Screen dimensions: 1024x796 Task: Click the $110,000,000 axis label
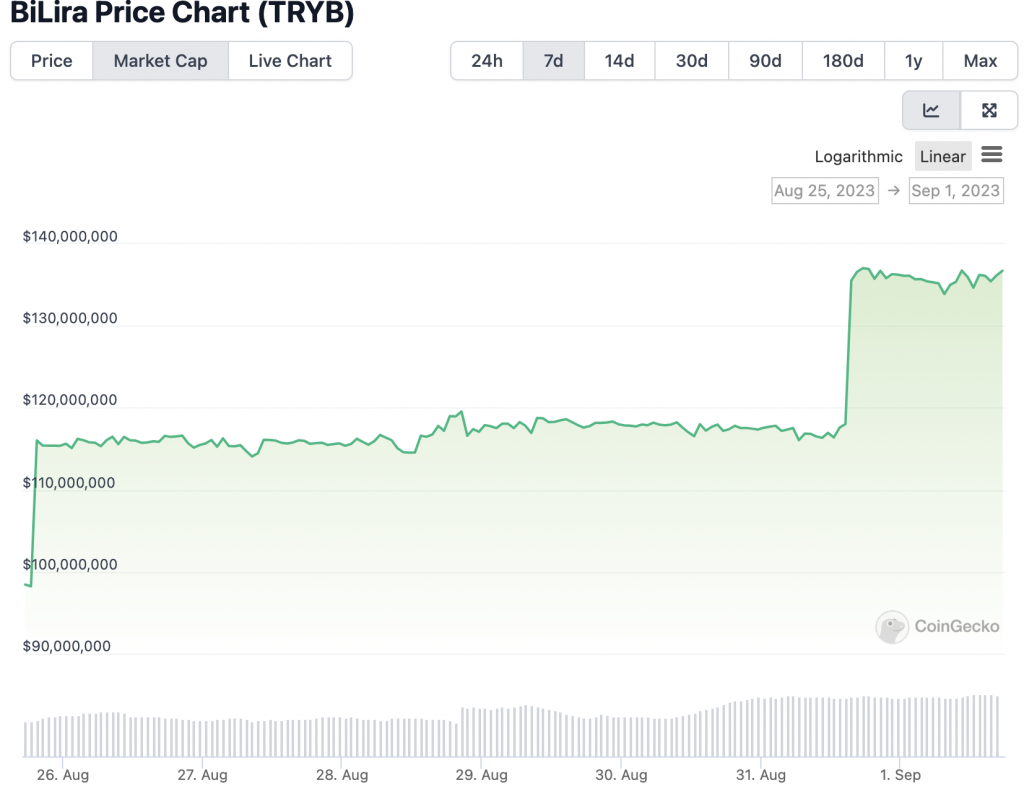point(69,483)
